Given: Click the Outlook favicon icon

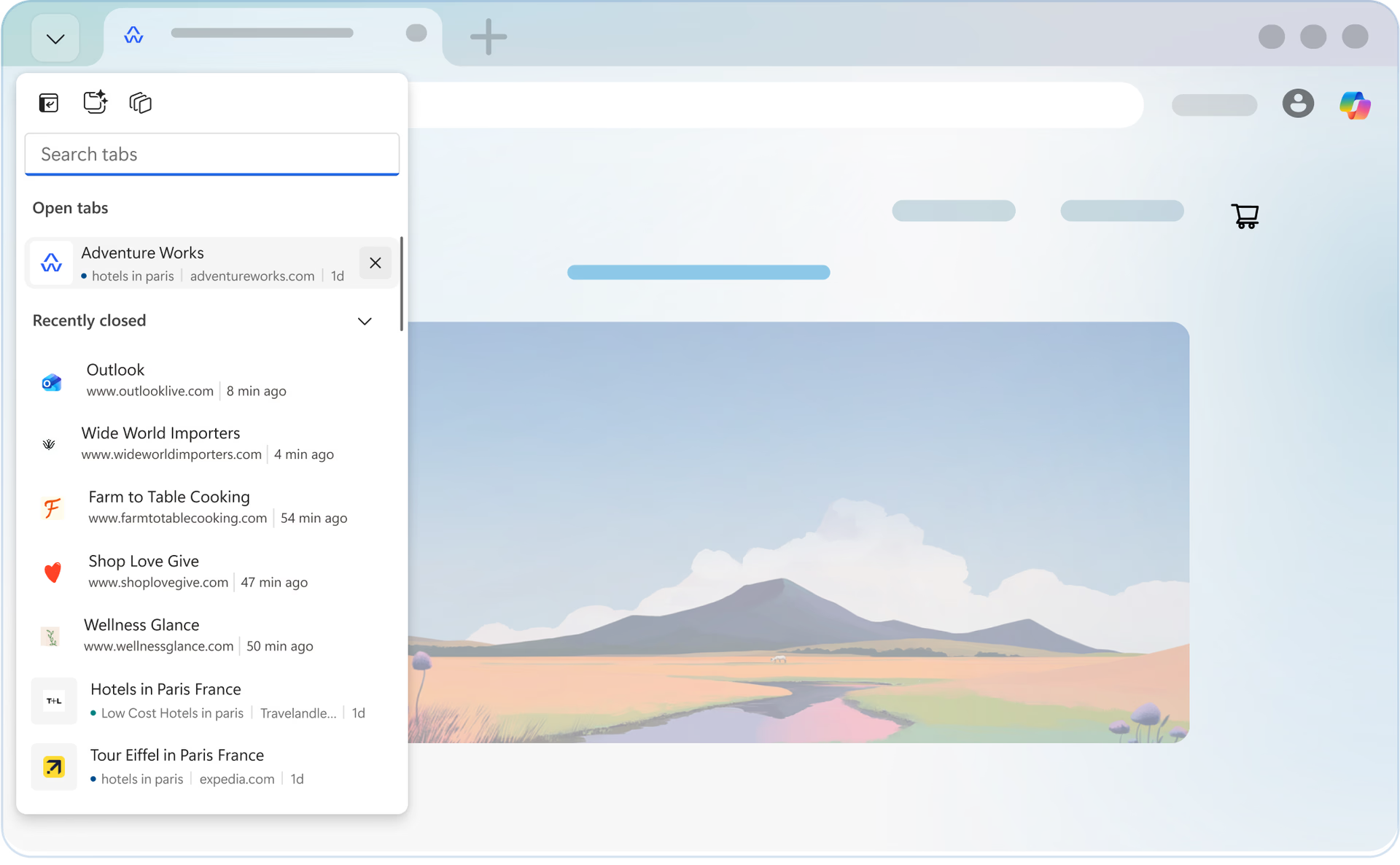Looking at the screenshot, I should (52, 382).
